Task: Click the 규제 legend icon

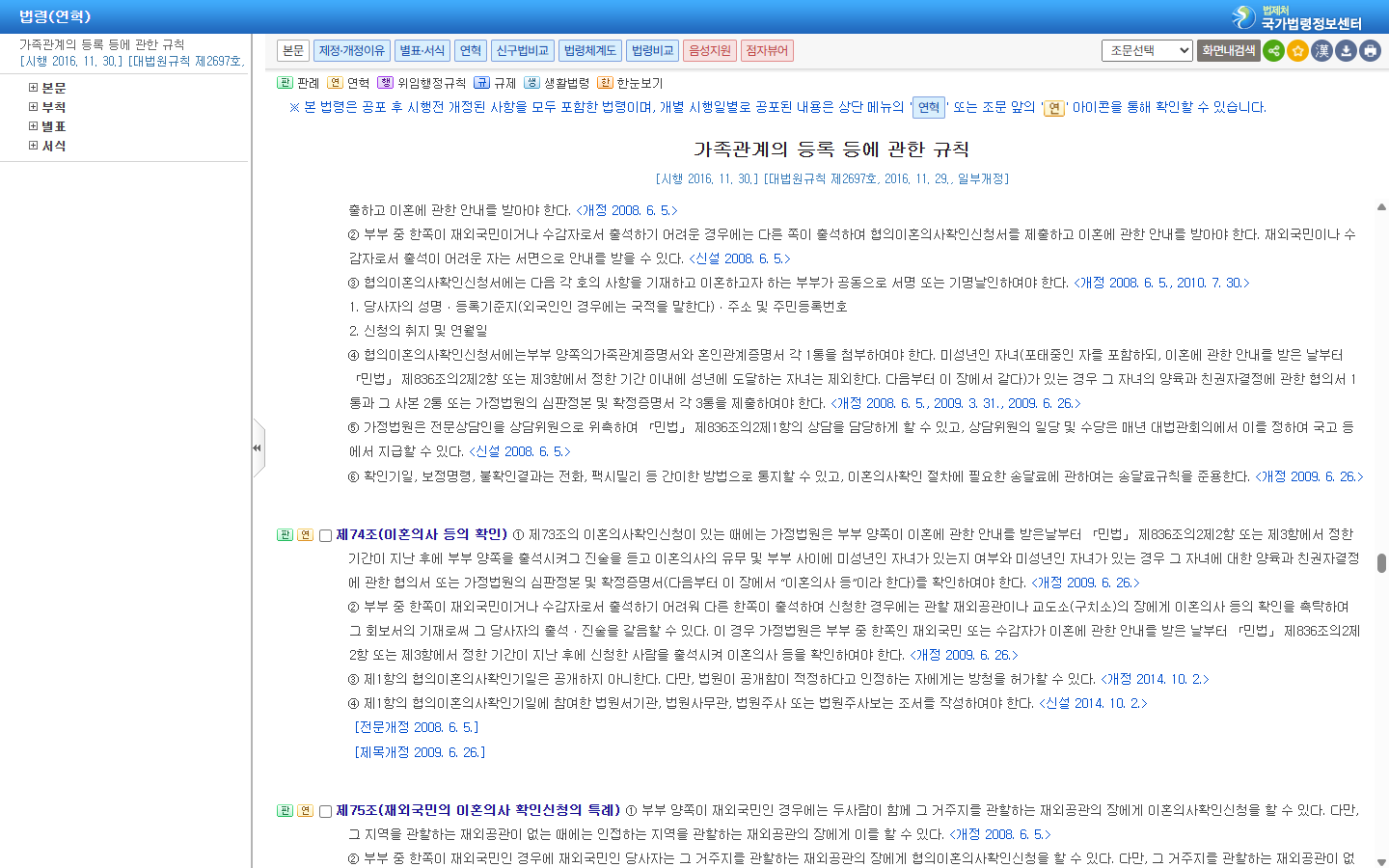Action: 481,83
